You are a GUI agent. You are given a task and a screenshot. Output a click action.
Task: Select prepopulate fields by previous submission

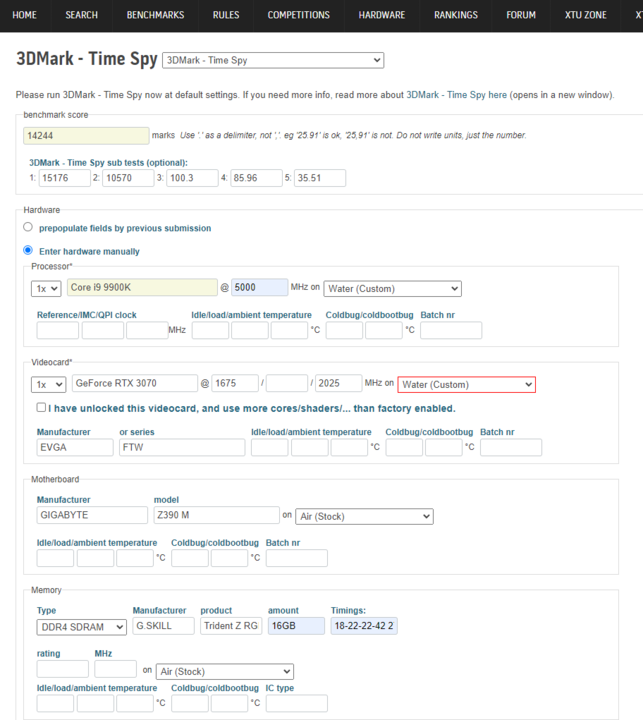coord(29,227)
